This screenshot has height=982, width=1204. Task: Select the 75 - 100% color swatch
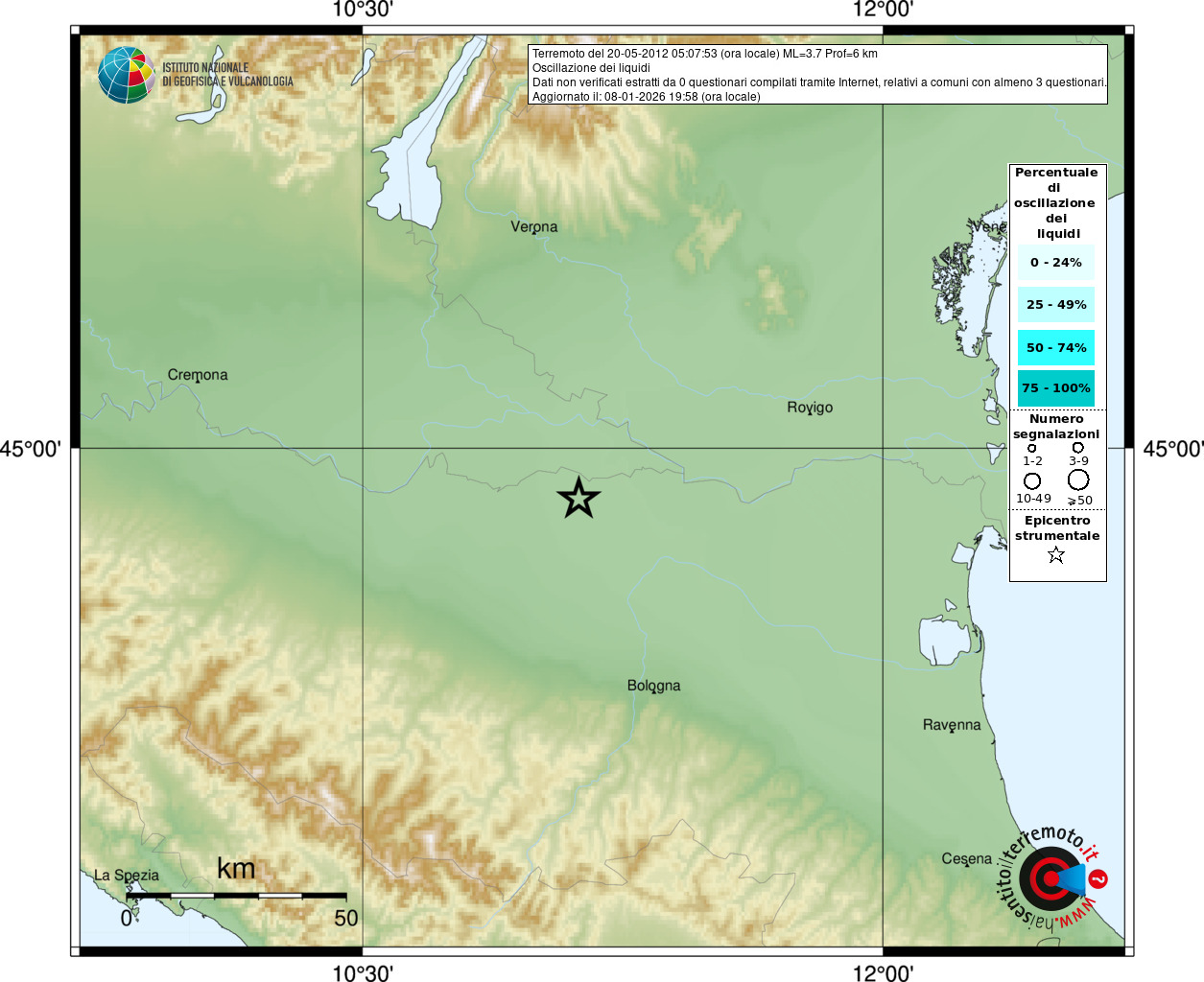coord(1056,387)
